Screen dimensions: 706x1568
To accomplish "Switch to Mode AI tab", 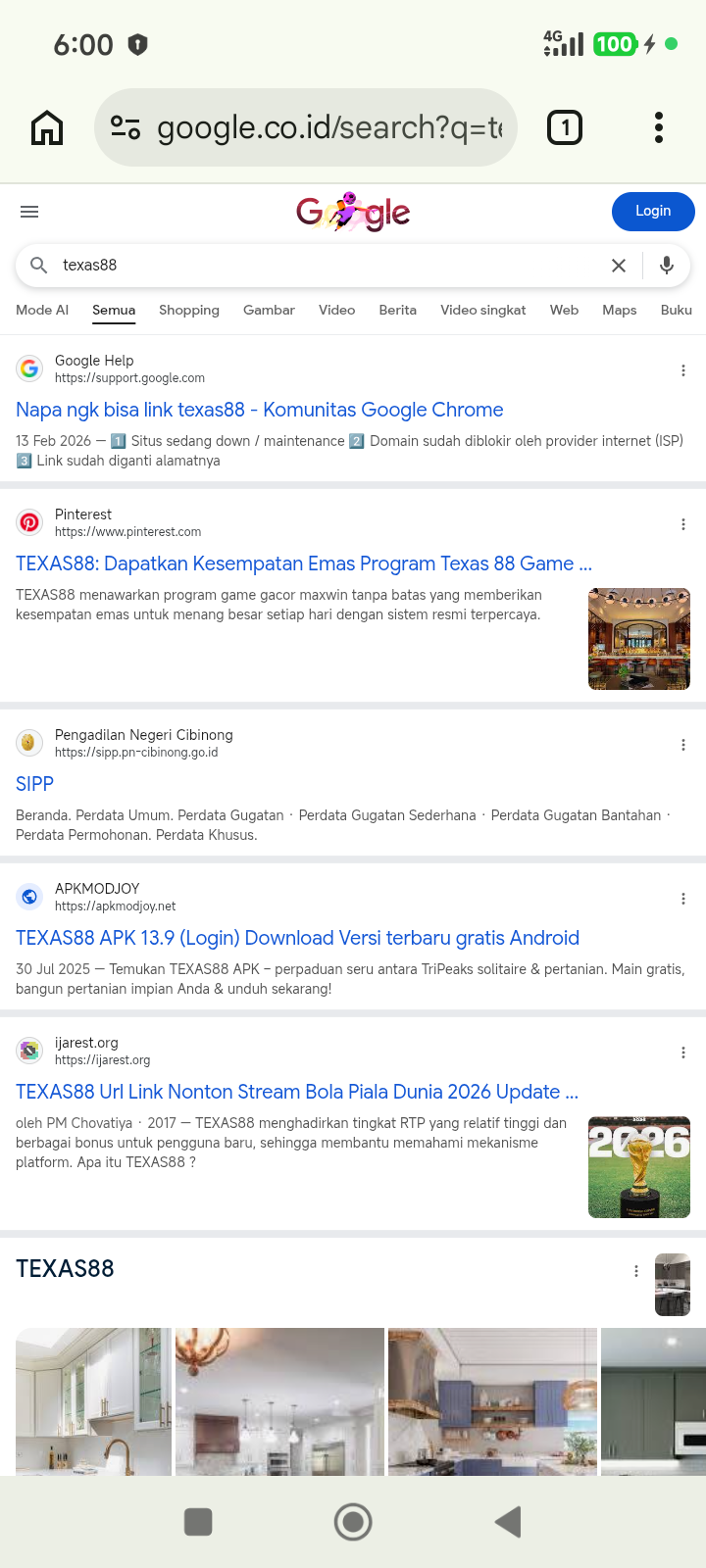I will (x=42, y=310).
